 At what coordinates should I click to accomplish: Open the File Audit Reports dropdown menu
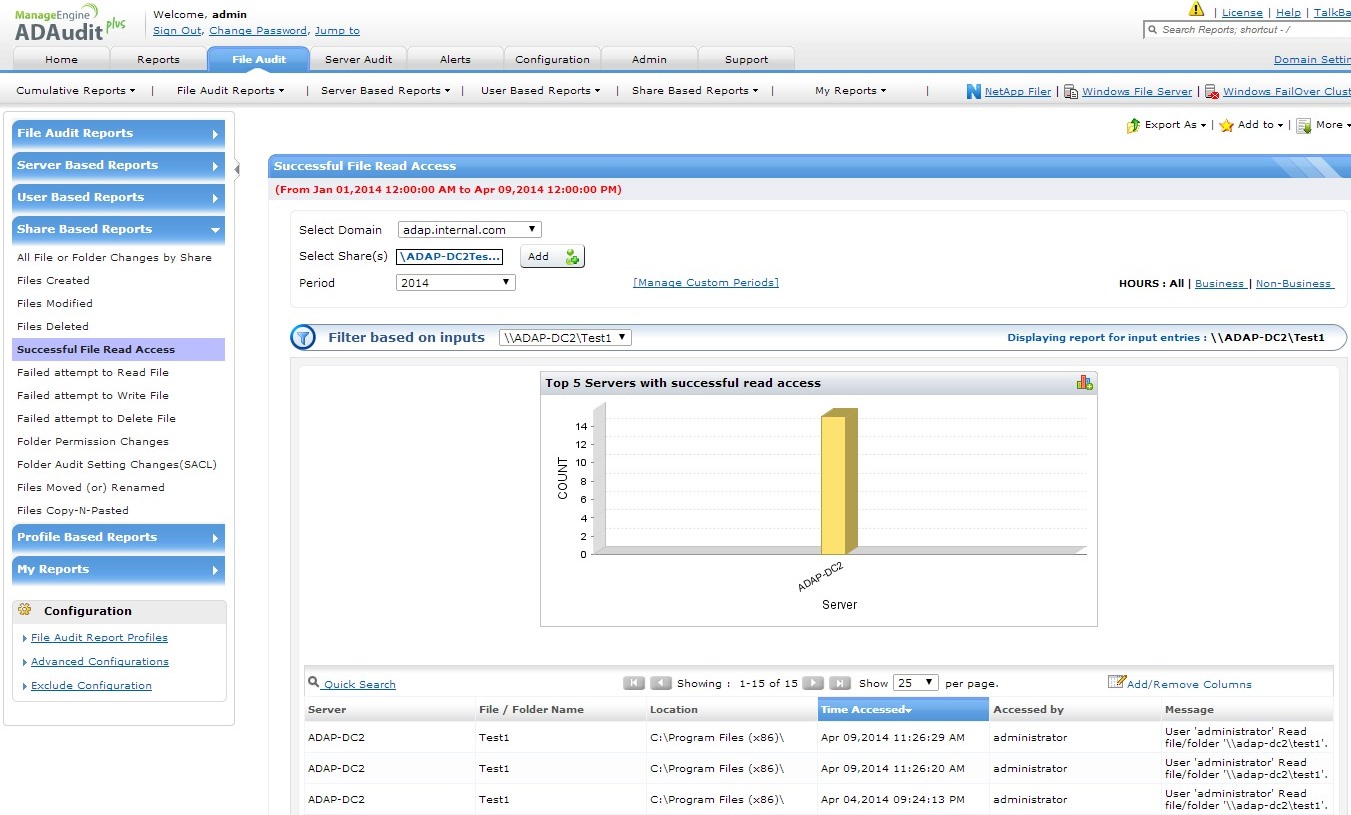[x=231, y=91]
